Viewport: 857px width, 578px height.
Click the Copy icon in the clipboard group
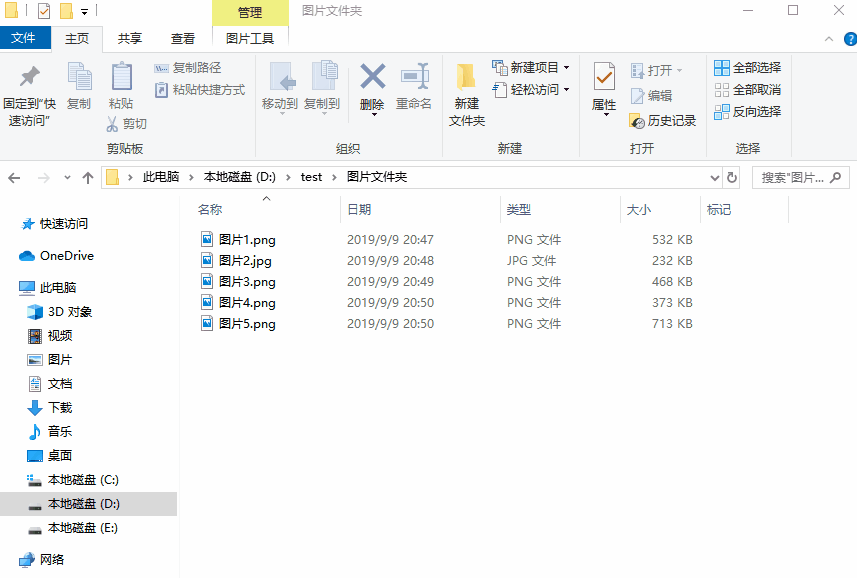coord(79,76)
